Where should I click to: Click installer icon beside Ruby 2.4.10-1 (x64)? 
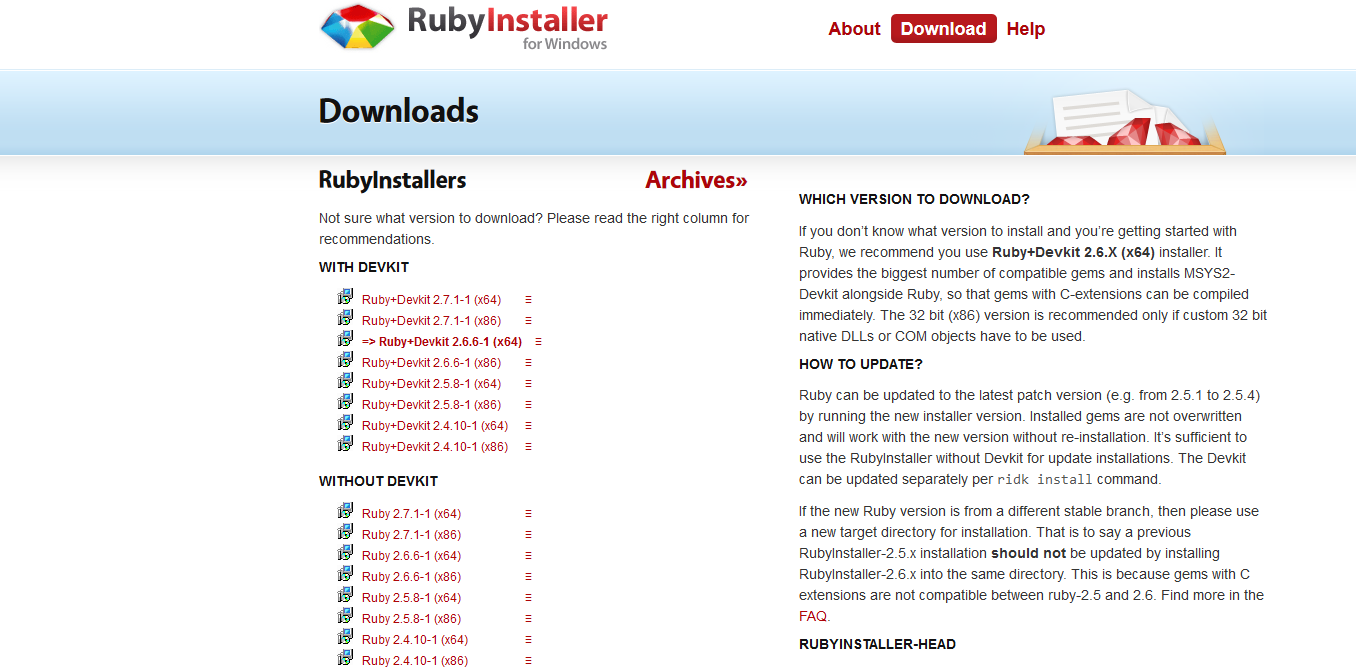tap(346, 638)
